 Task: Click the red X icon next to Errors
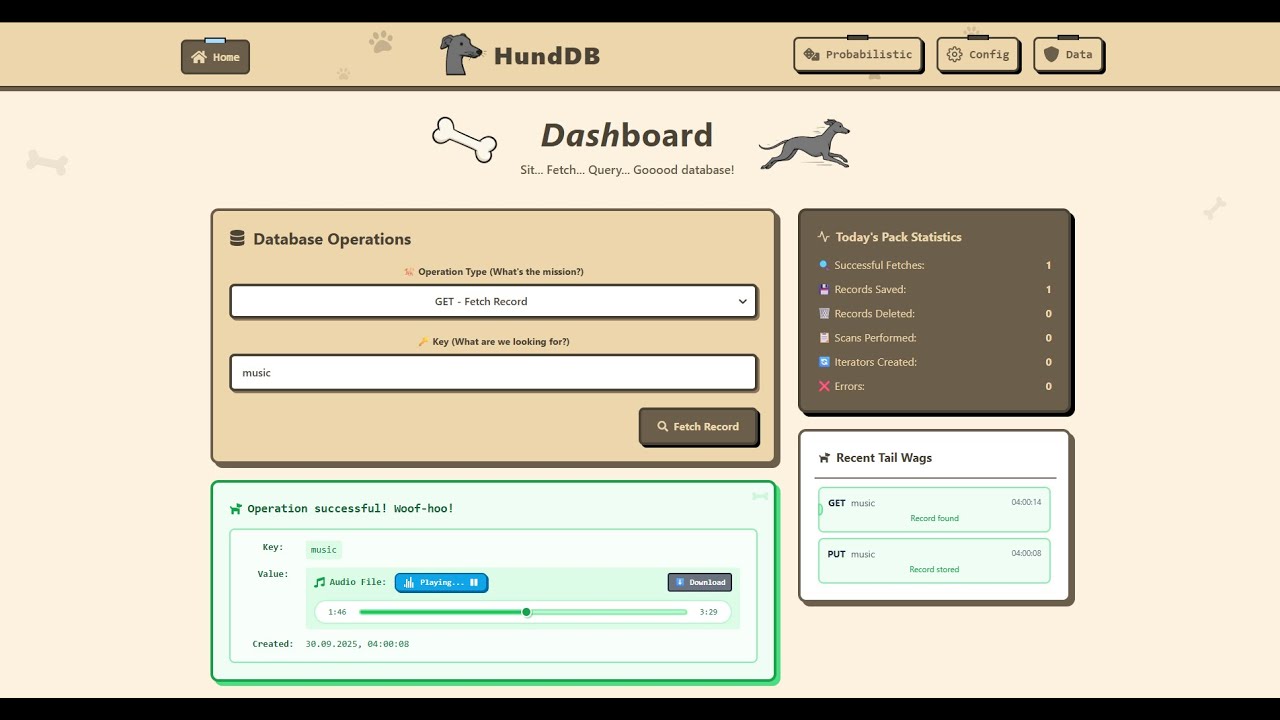click(x=823, y=386)
